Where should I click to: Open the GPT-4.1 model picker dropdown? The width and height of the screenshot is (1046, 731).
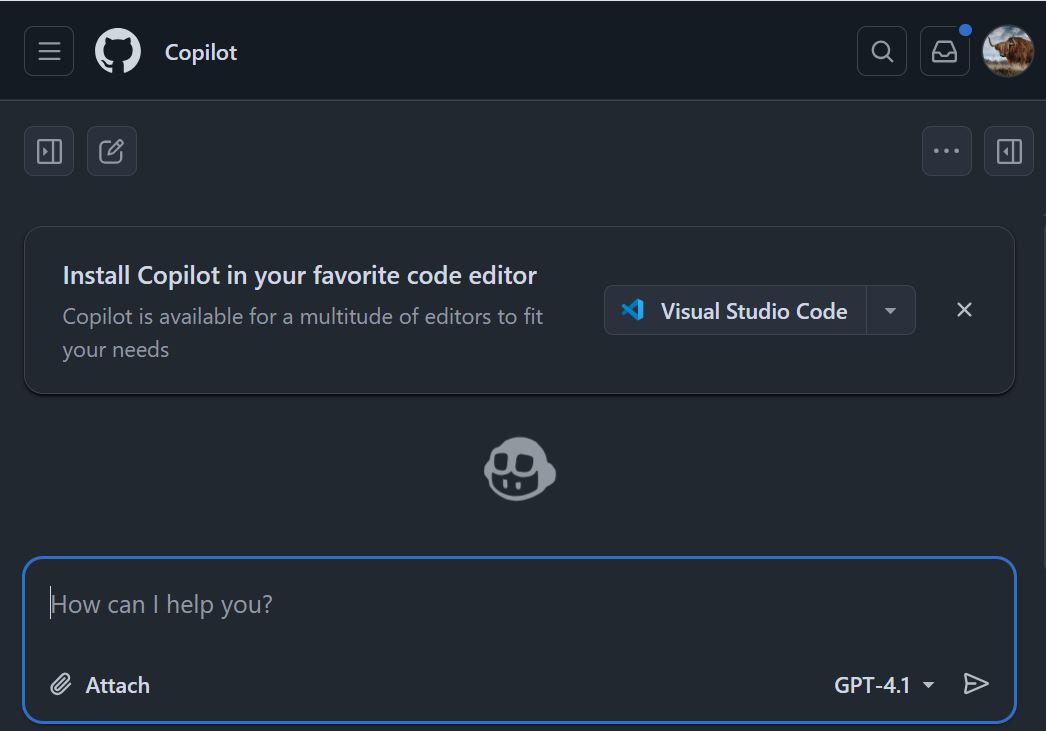(884, 685)
